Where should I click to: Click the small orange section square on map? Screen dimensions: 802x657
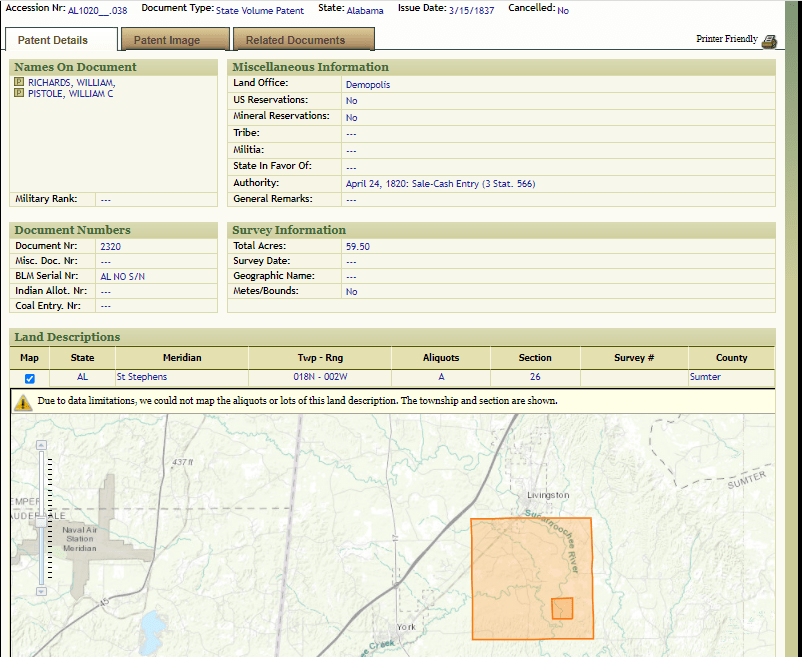click(562, 608)
